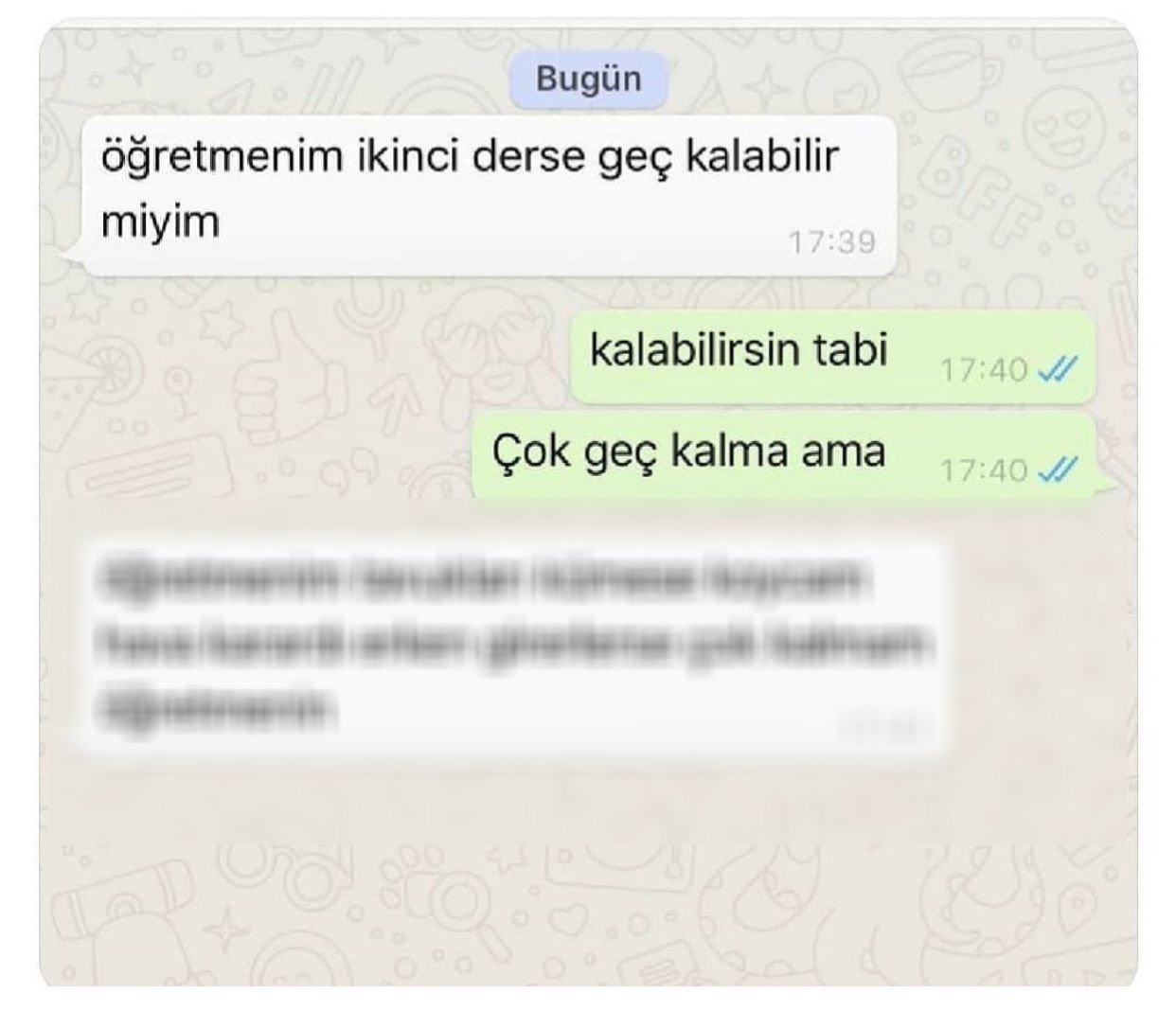Image resolution: width=1176 pixels, height=1011 pixels.
Task: Select the "kalabilirsin tabi" reply bubble
Action: (x=832, y=357)
